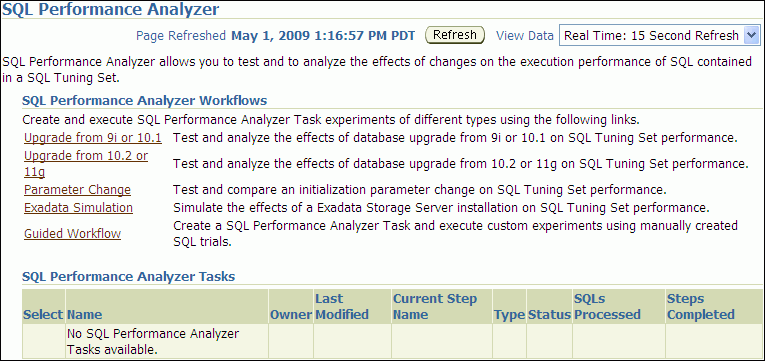Click the Last Modified column header
This screenshot has width=765, height=361.
(x=342, y=306)
